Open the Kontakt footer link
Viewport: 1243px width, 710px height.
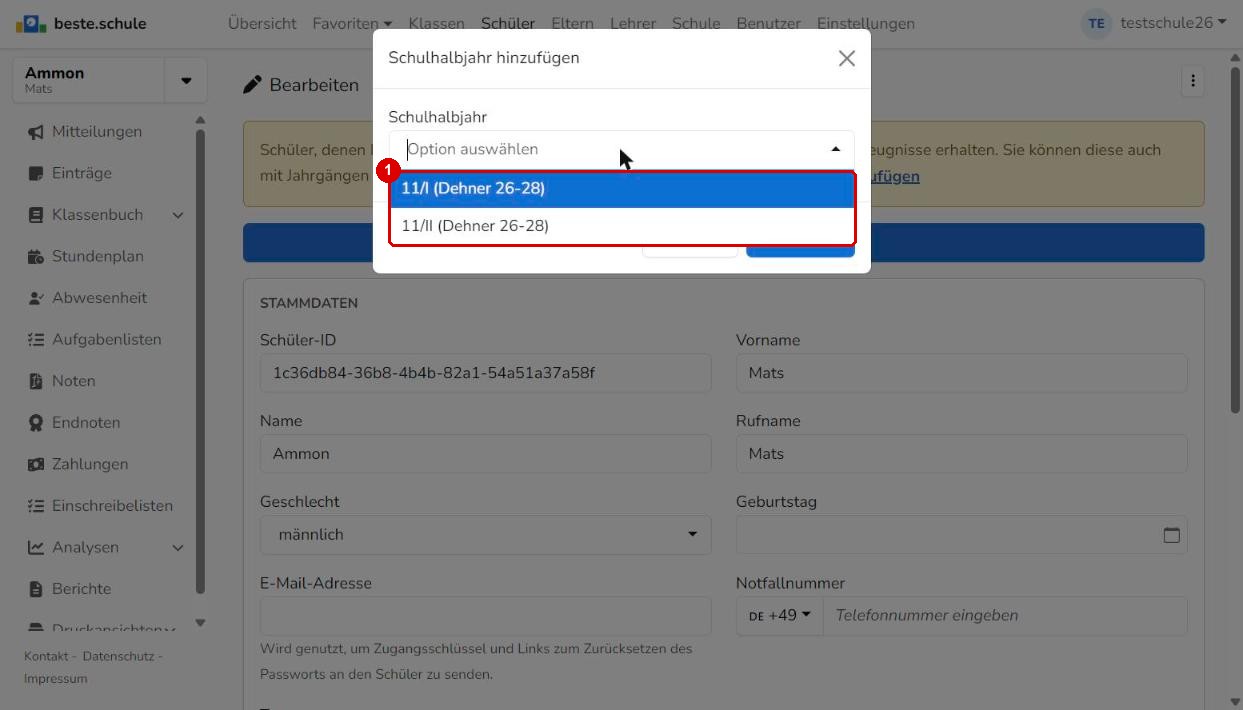[46, 656]
